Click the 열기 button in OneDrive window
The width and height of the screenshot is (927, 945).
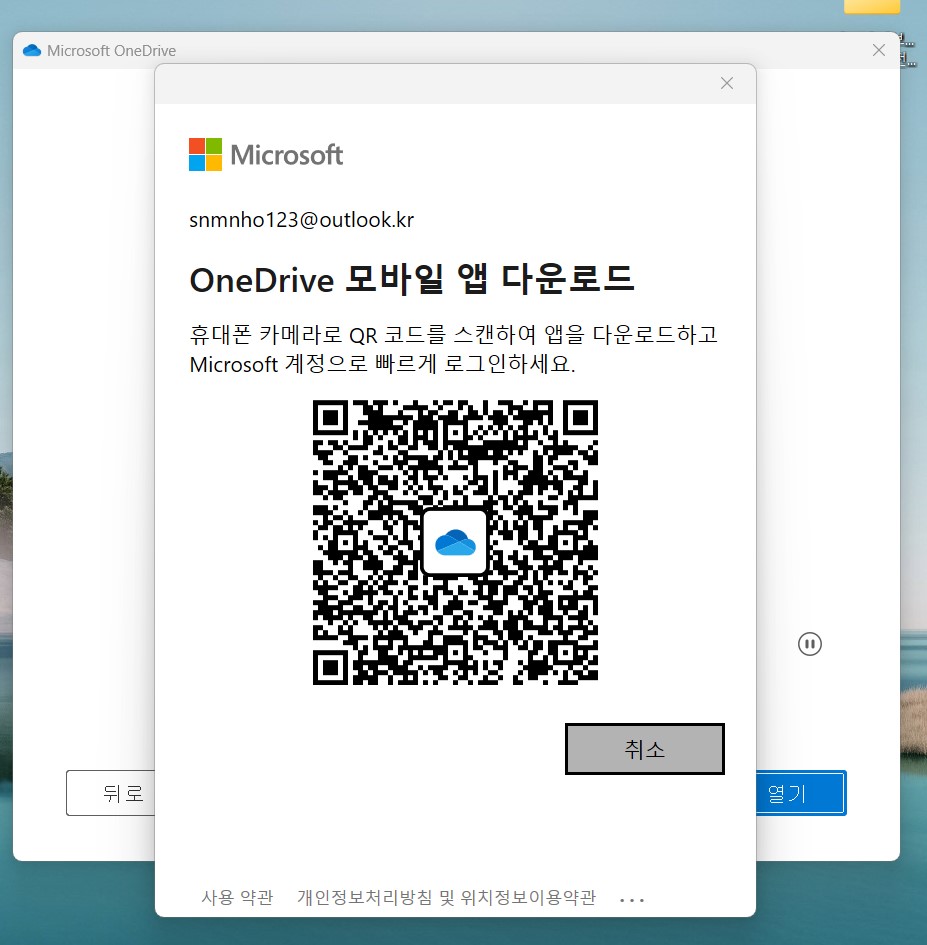pos(801,793)
